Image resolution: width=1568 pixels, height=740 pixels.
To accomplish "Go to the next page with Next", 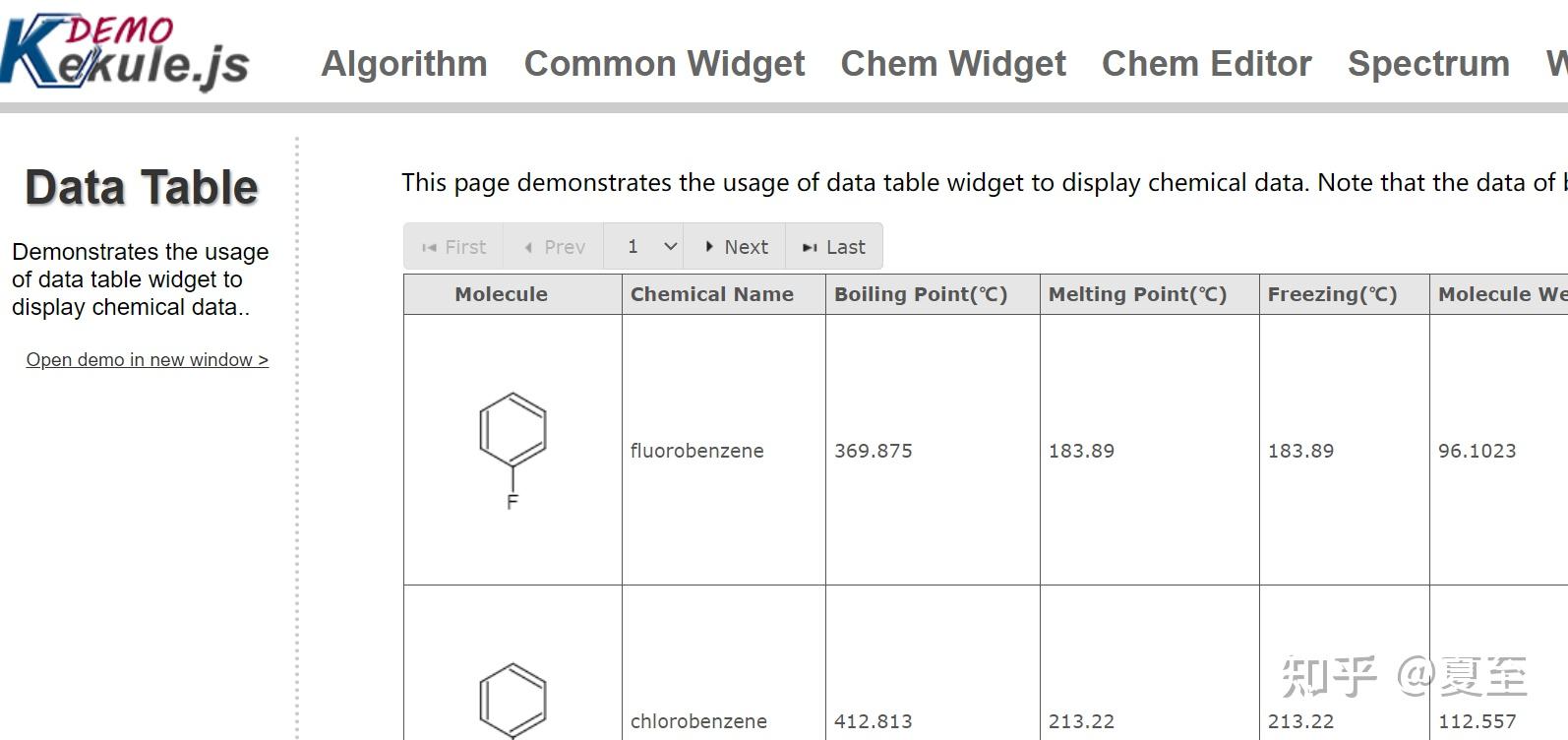I will pyautogui.click(x=736, y=247).
